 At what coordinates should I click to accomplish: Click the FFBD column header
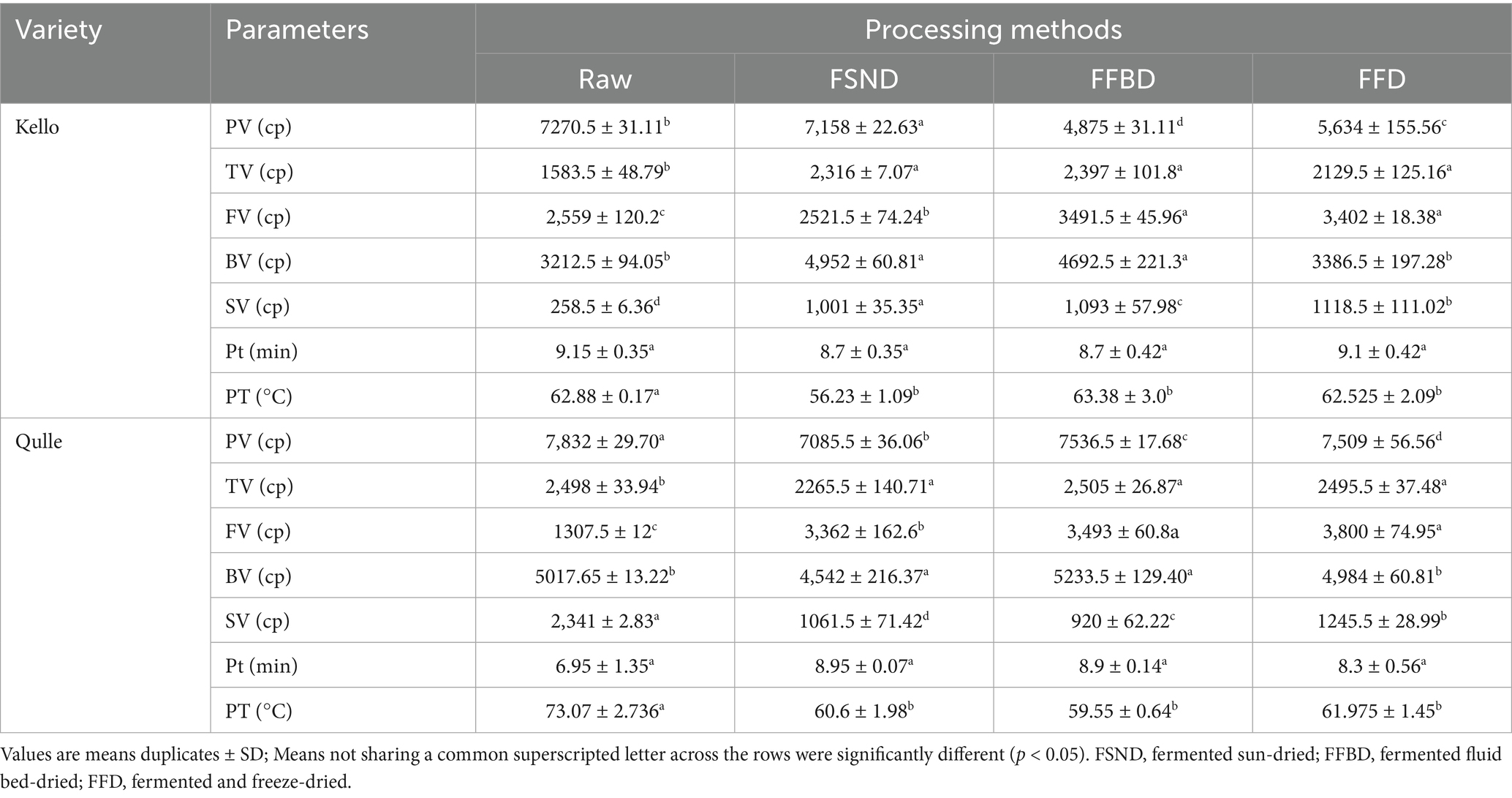(1122, 79)
